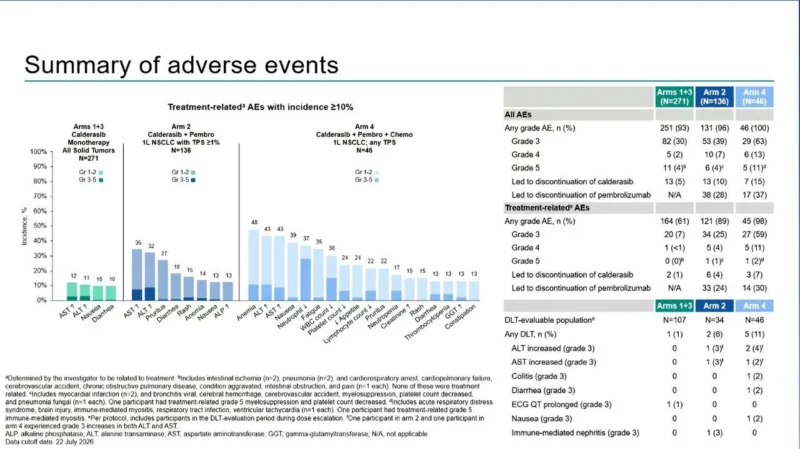Click the Gr 3-5 legend swatch under Arms 1+3
Screen dimensions: 800x449
tap(101, 180)
